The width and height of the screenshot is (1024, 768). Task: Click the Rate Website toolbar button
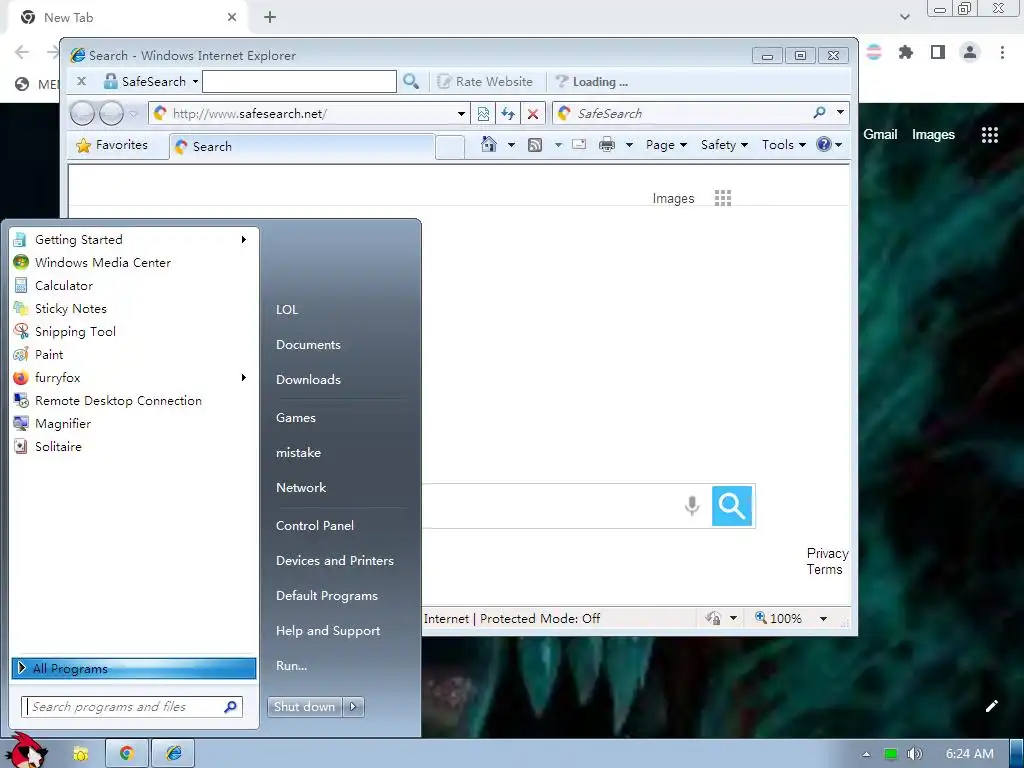(485, 82)
